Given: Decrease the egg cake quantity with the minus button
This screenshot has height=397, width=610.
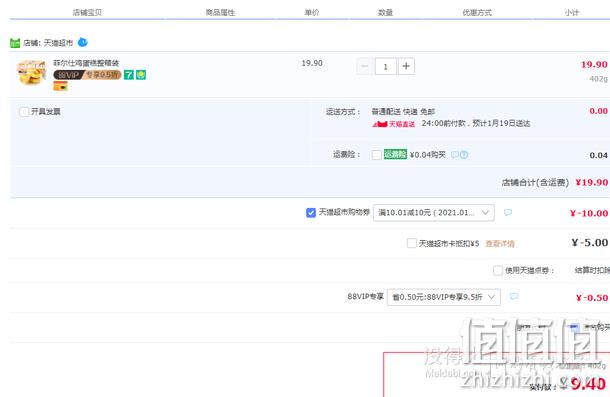Looking at the screenshot, I should pyautogui.click(x=365, y=66).
